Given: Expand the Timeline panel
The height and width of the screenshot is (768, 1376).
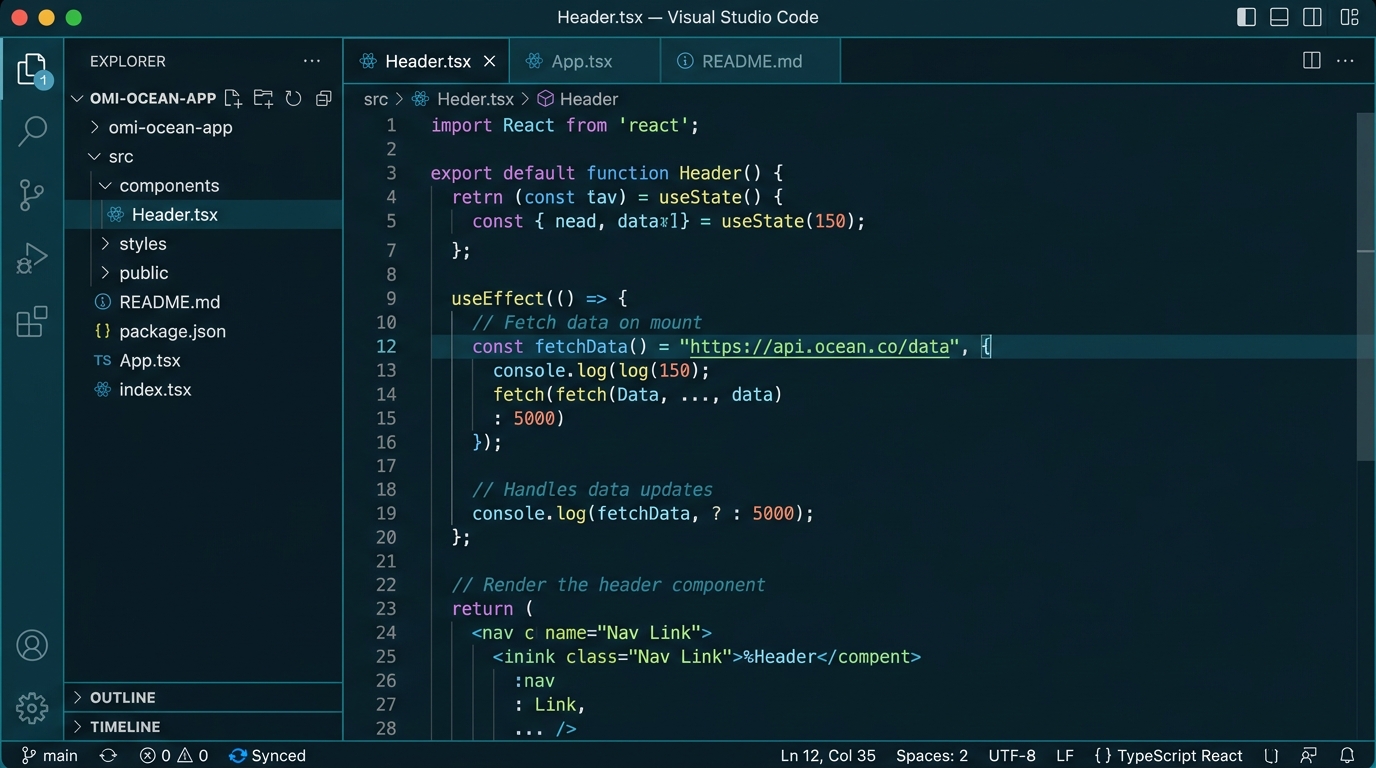Looking at the screenshot, I should [x=204, y=726].
